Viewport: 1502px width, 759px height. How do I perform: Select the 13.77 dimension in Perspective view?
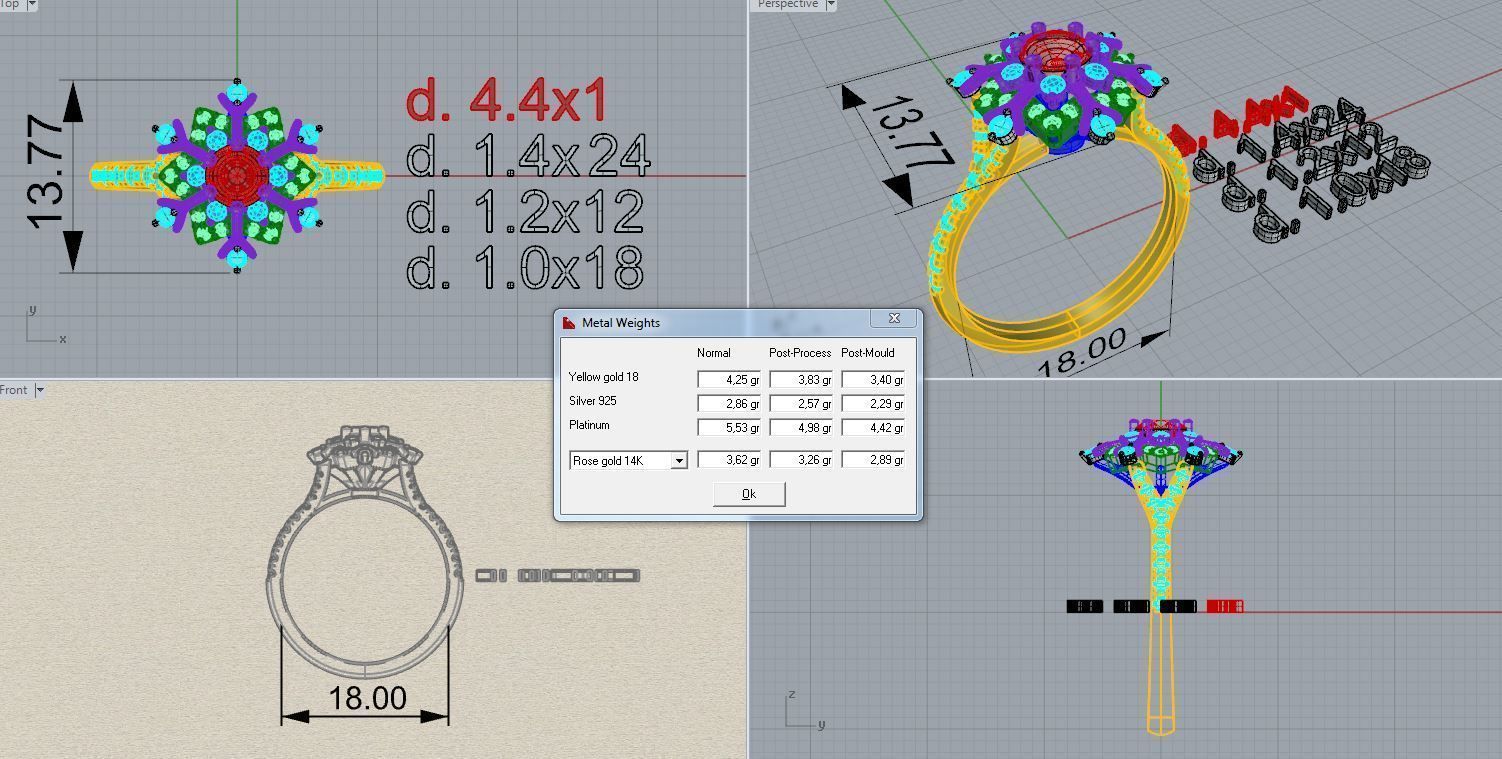click(x=912, y=134)
